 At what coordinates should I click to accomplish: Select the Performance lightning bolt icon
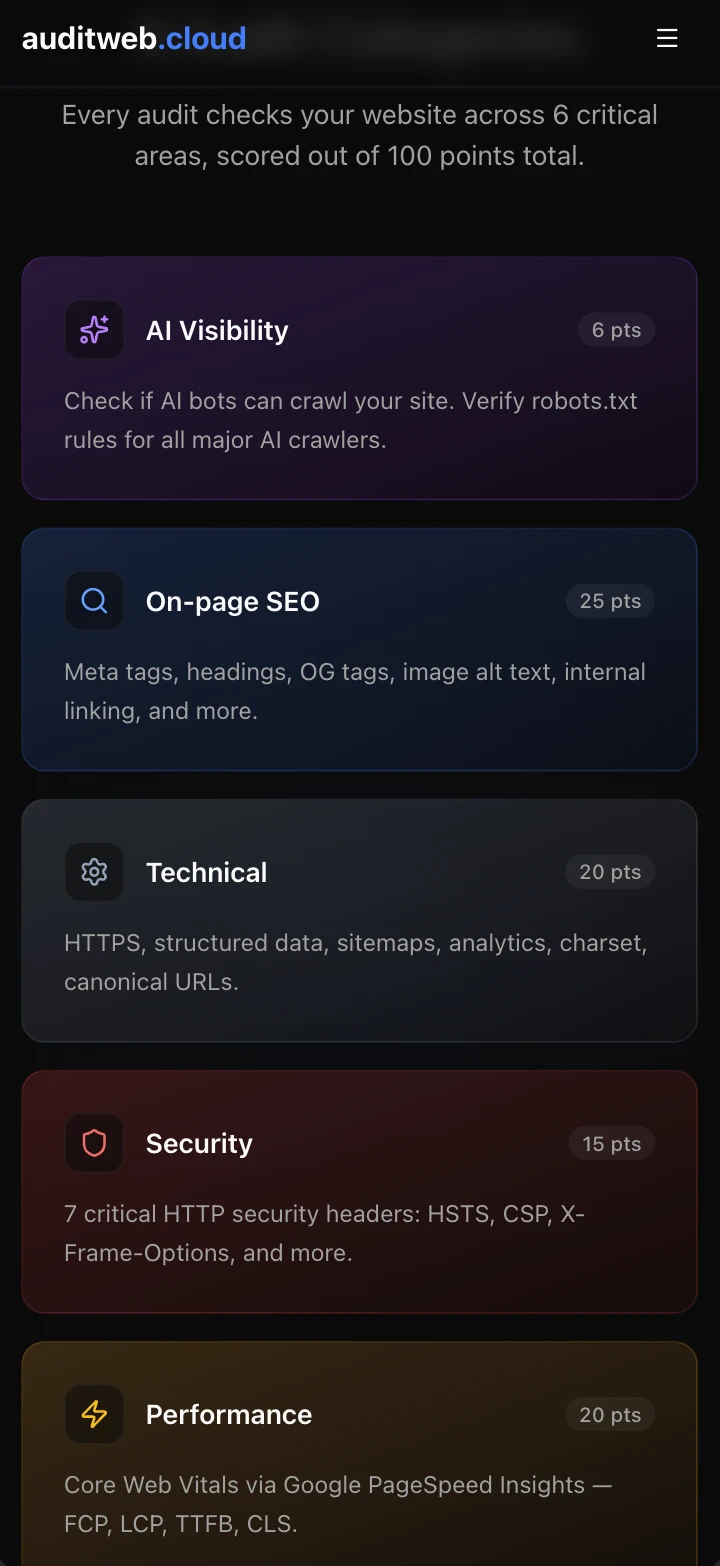(x=93, y=1414)
